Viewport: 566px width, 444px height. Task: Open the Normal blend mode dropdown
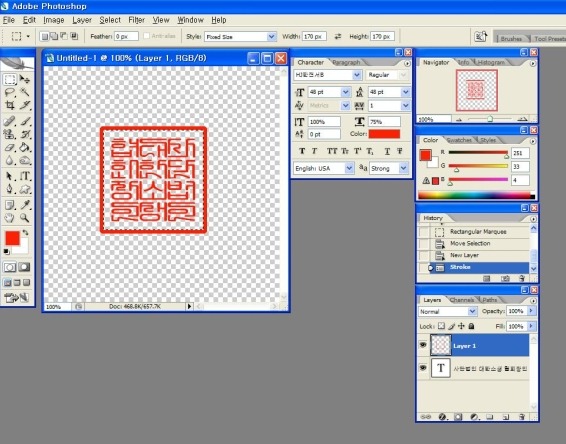(447, 311)
